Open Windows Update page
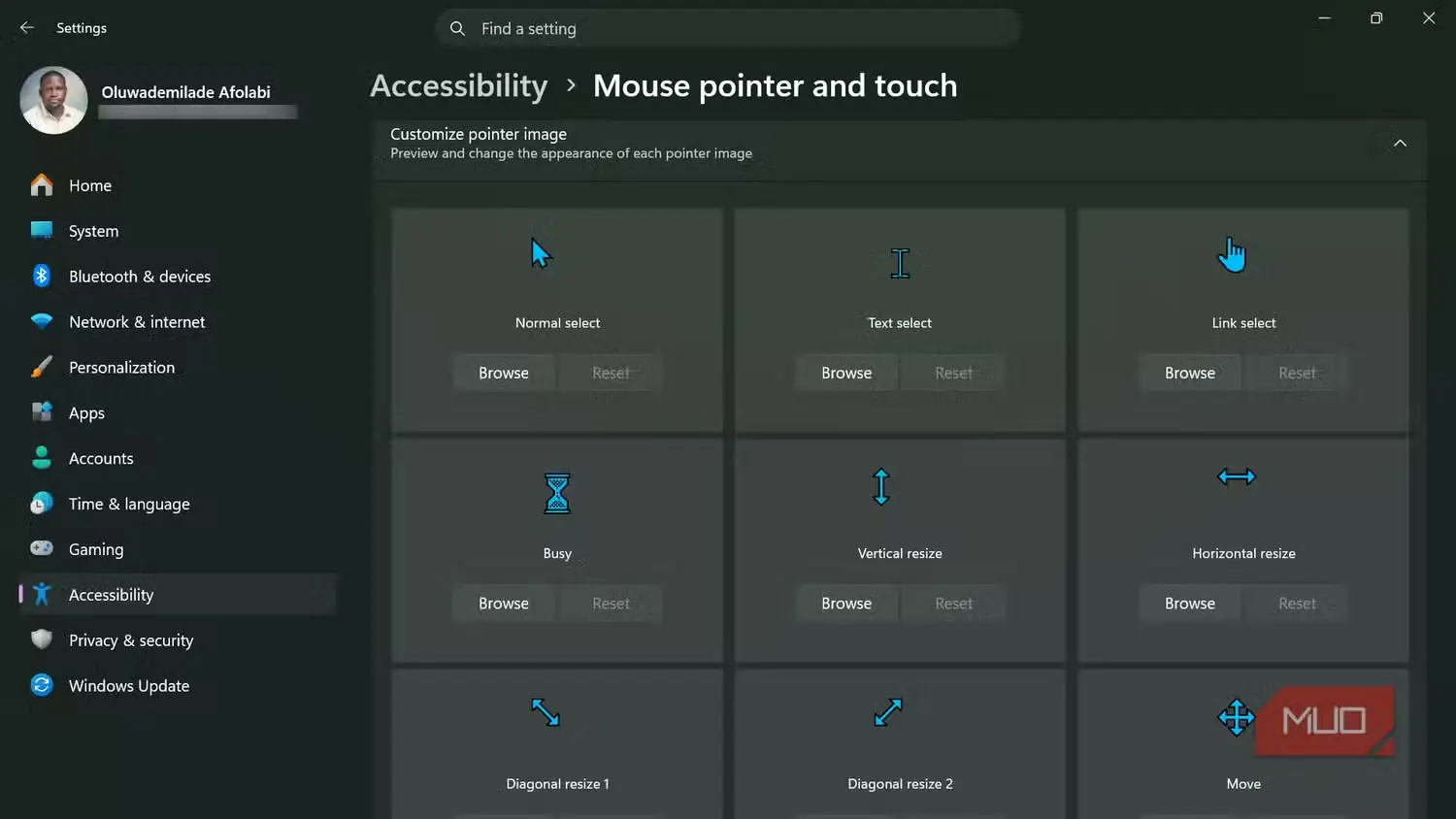Image resolution: width=1456 pixels, height=819 pixels. click(x=178, y=686)
